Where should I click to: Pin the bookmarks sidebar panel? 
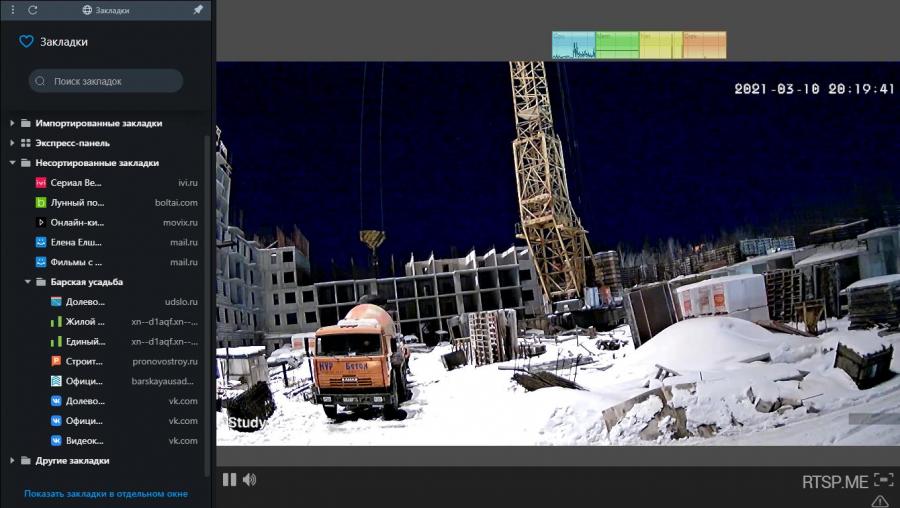tap(198, 9)
